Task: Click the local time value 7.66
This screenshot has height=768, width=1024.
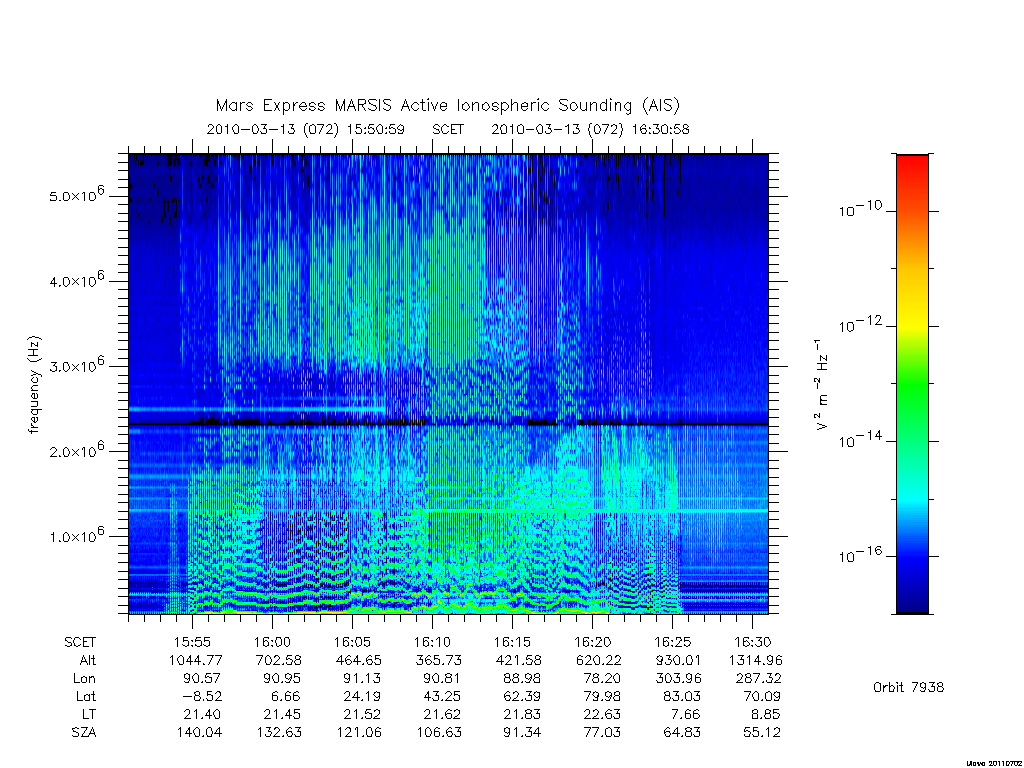Action: coord(686,714)
